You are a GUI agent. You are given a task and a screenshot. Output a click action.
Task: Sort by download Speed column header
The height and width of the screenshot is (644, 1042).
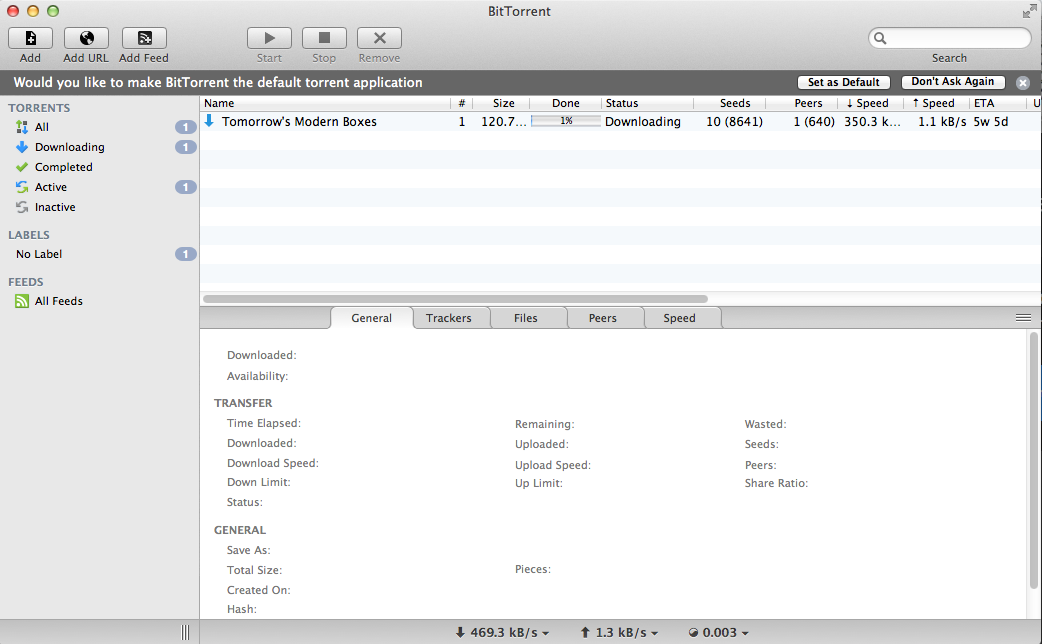pyautogui.click(x=871, y=103)
